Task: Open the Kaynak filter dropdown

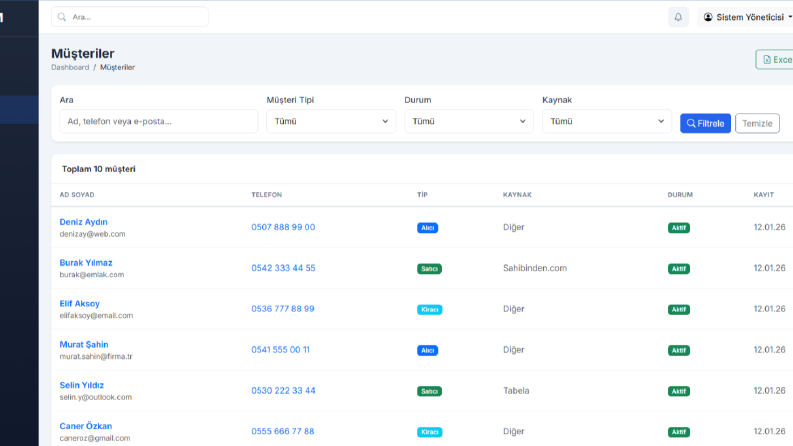Action: pos(607,121)
